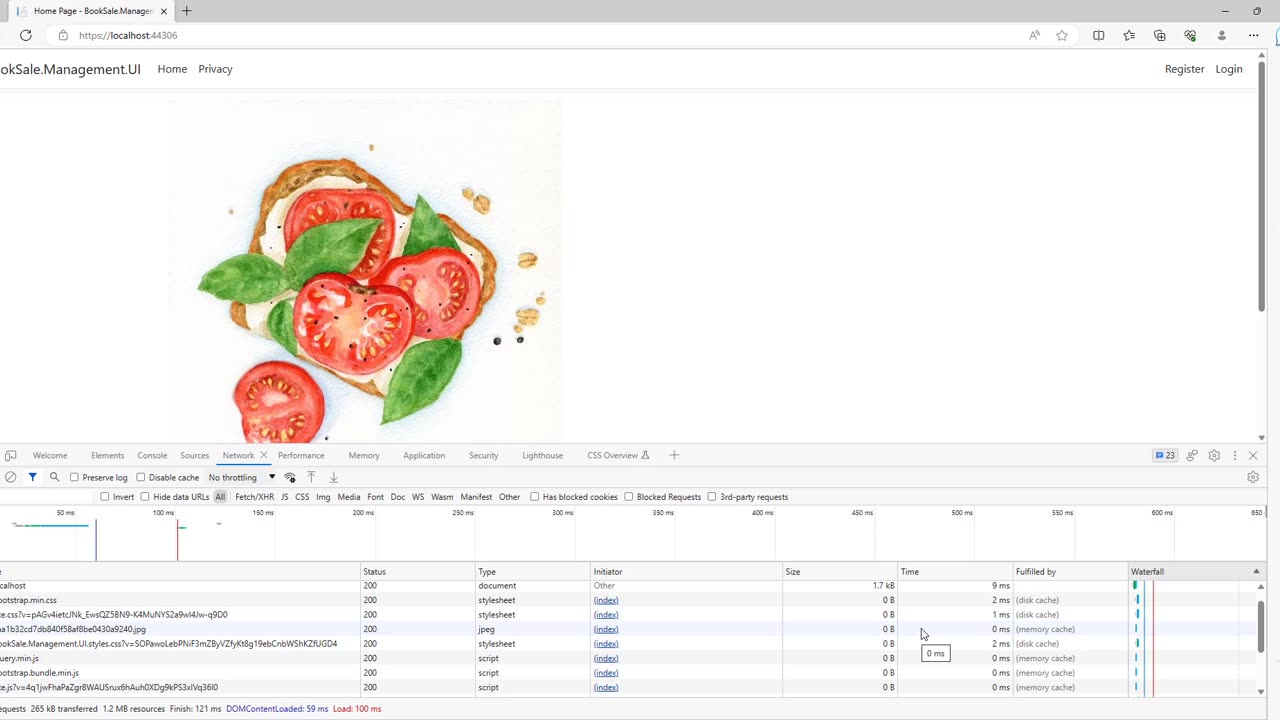Open the Home nav link
This screenshot has width=1280, height=720.
(x=172, y=69)
